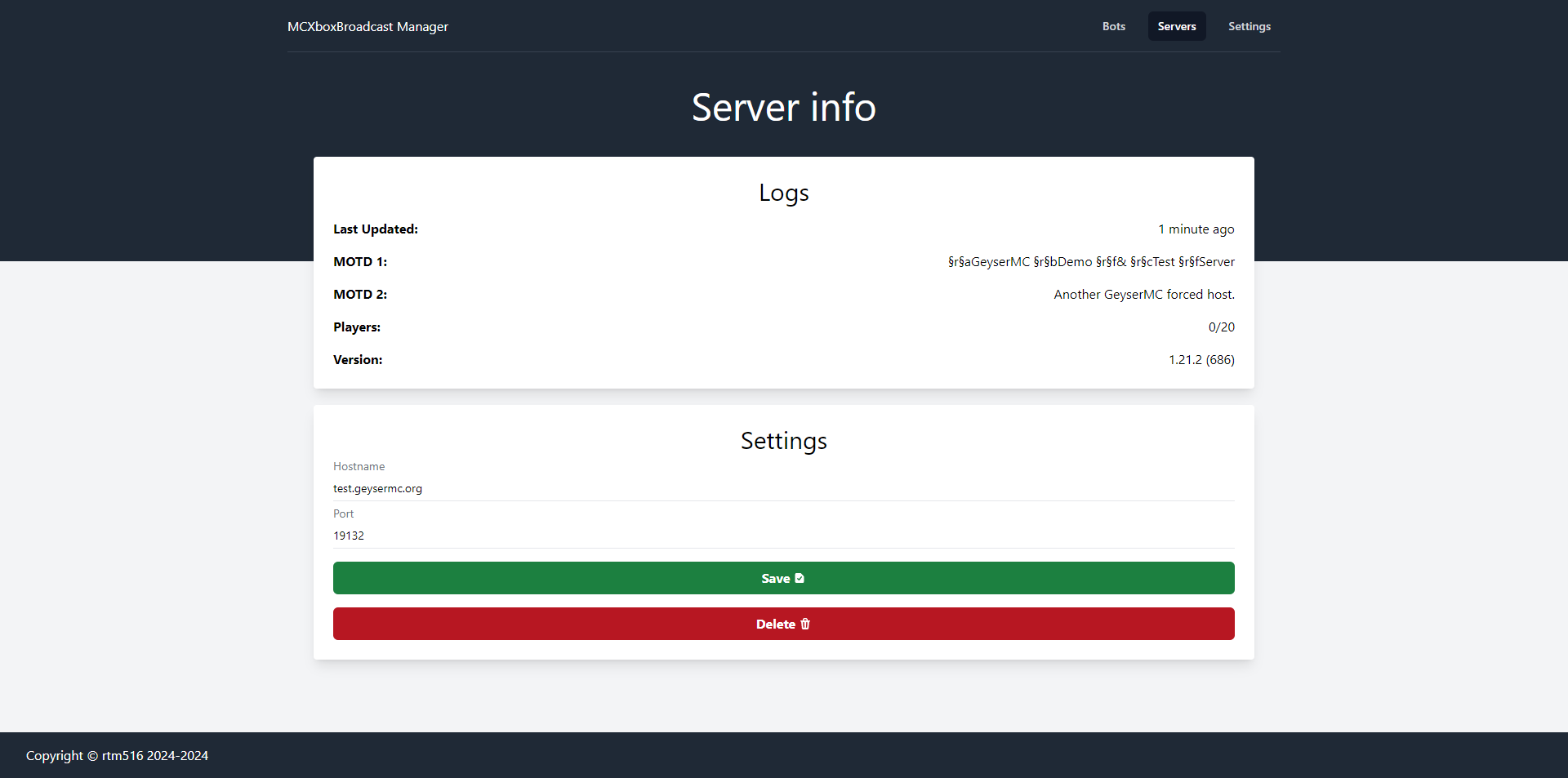Click the 'Logs' card heading
This screenshot has width=1568, height=778.
coord(784,193)
